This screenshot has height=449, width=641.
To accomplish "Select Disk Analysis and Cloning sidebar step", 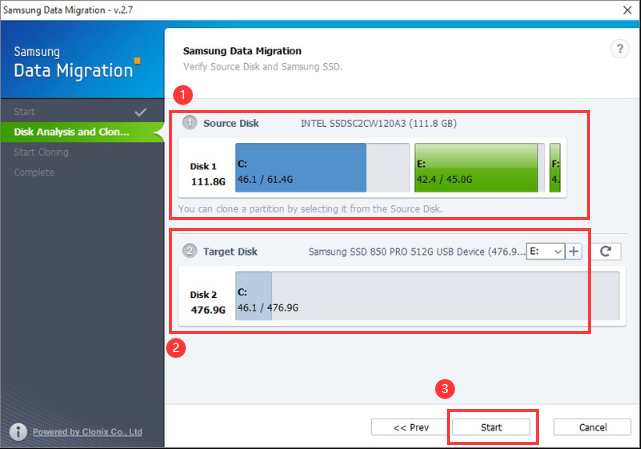I will click(x=72, y=132).
